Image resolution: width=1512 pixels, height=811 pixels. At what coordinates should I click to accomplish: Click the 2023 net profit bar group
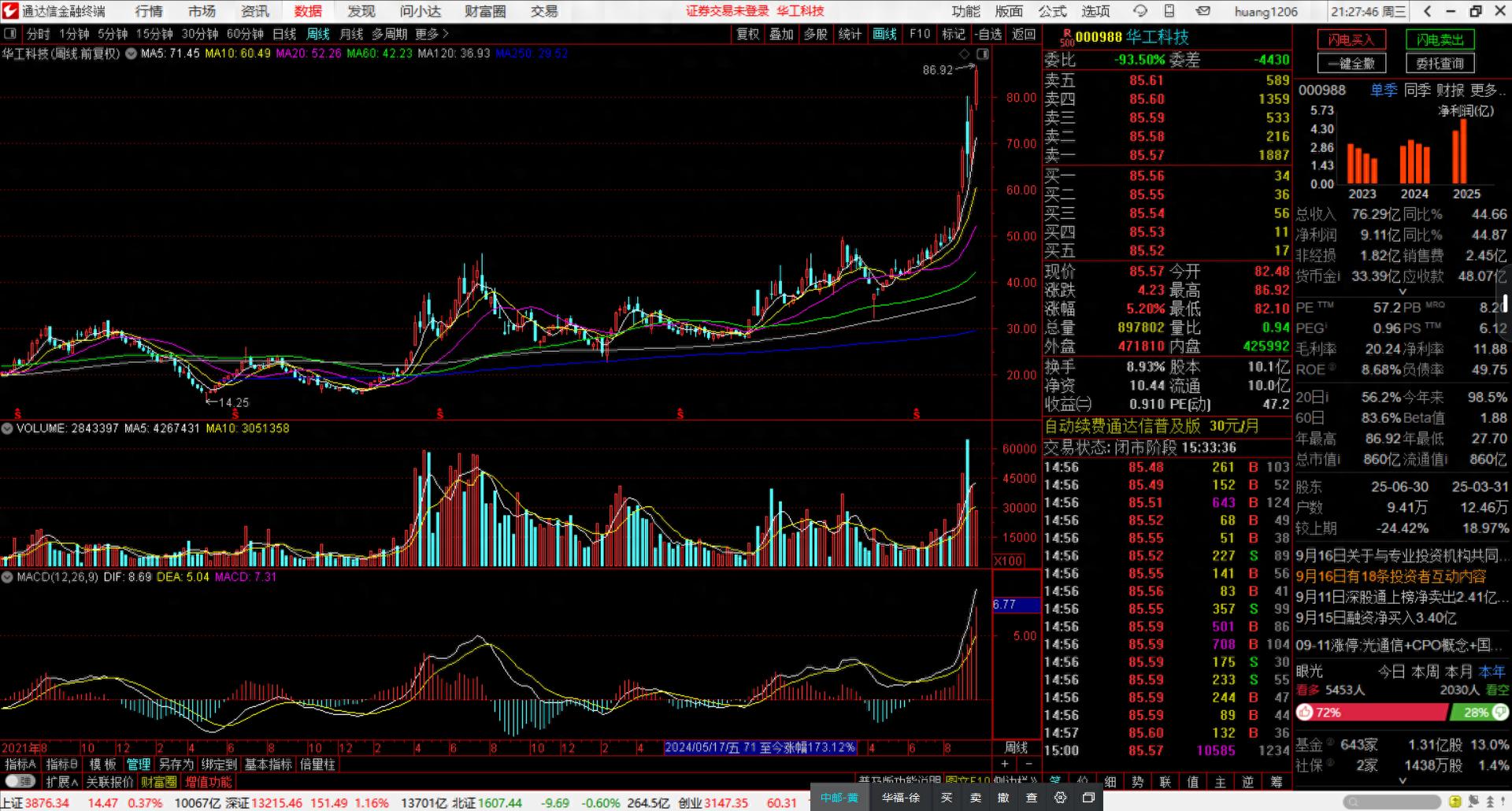coord(1362,164)
